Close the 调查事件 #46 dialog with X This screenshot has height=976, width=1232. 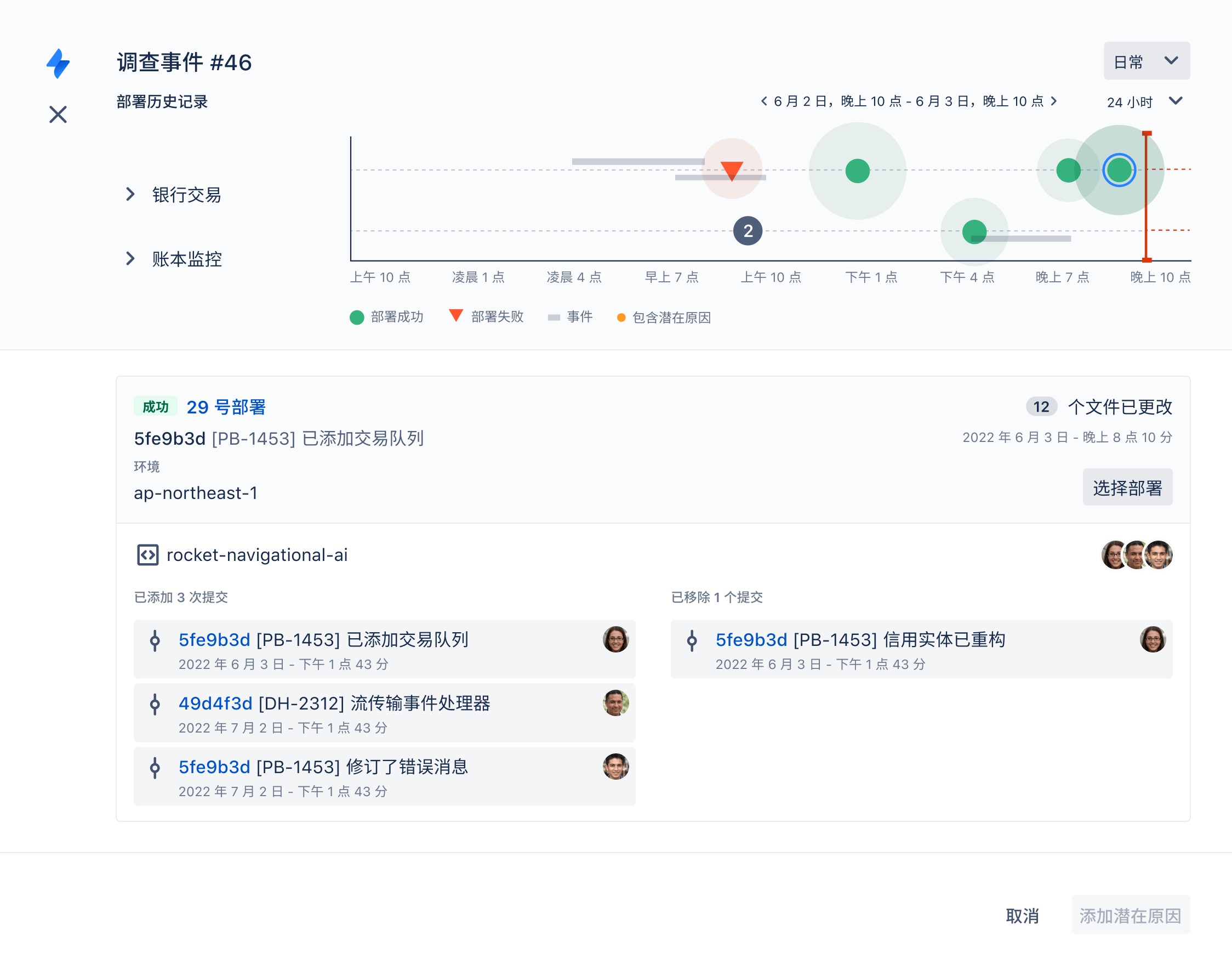point(58,114)
